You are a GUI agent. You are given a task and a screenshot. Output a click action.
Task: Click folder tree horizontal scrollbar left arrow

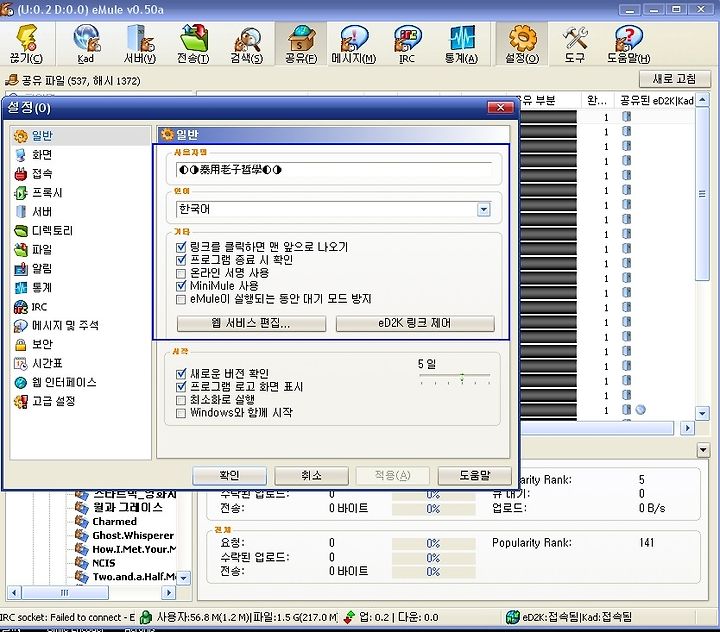(14, 592)
